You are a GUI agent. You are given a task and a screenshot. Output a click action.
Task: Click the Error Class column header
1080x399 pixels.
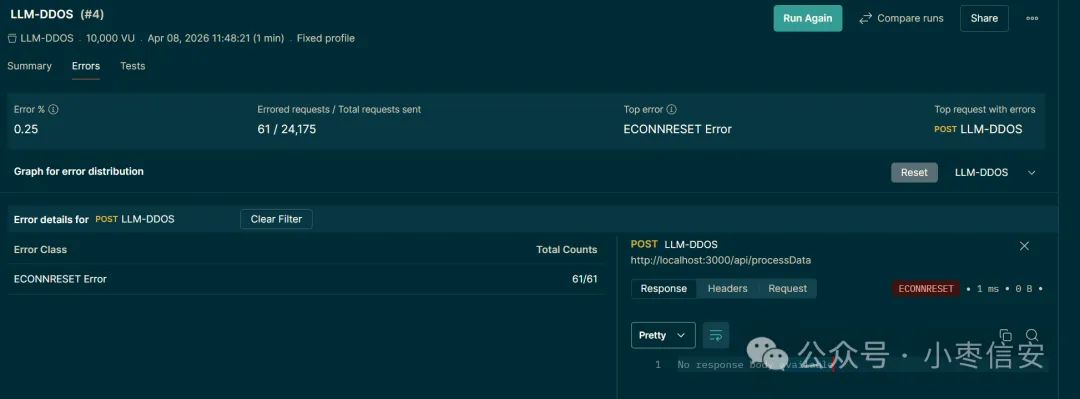(x=40, y=249)
